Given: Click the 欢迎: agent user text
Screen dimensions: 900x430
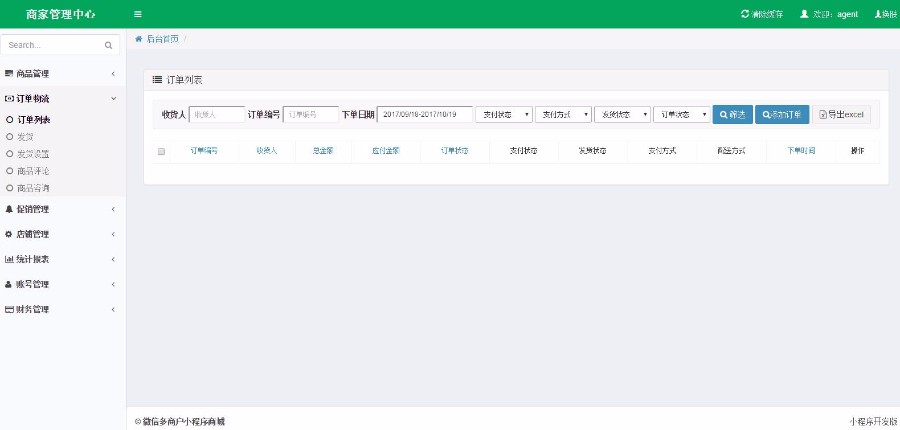Looking at the screenshot, I should coord(836,14).
